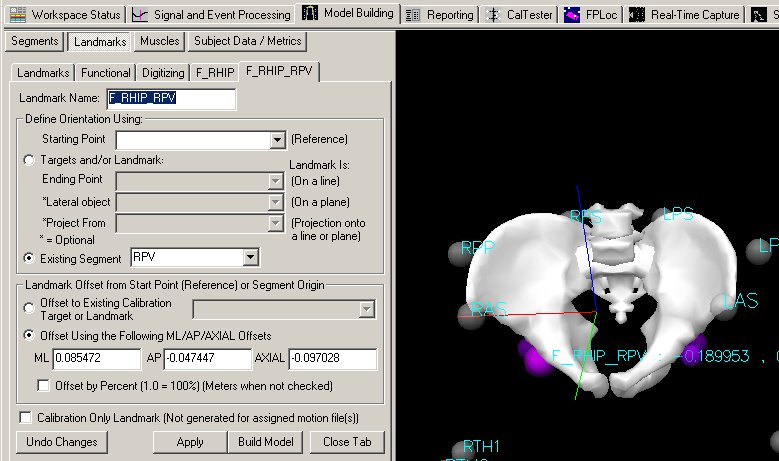This screenshot has width=779, height=461.
Task: Switch to Signal and Event Processing tab
Action: pyautogui.click(x=212, y=14)
